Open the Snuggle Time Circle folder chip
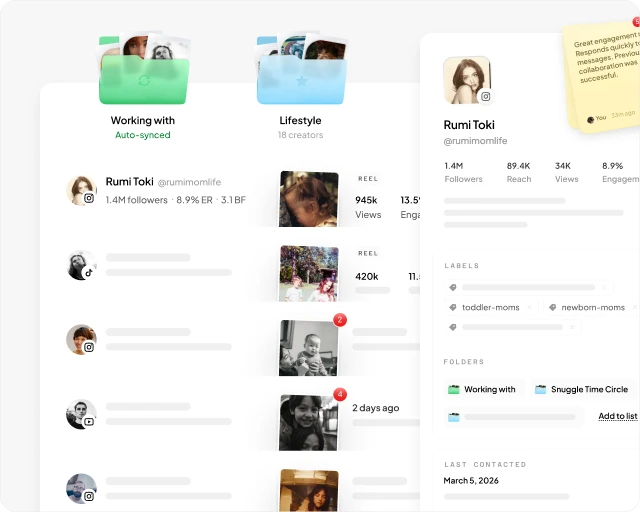Screen dimensions: 640x512 [582, 389]
